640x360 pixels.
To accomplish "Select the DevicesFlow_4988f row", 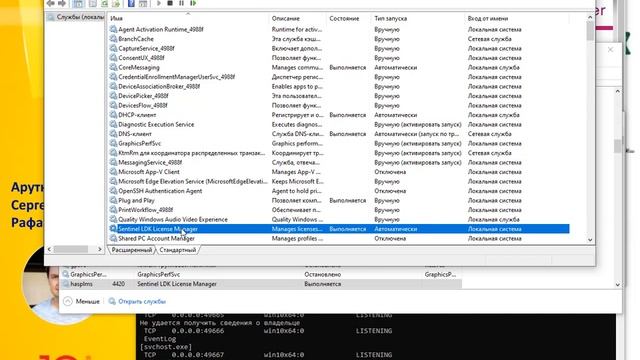I will tap(339, 105).
